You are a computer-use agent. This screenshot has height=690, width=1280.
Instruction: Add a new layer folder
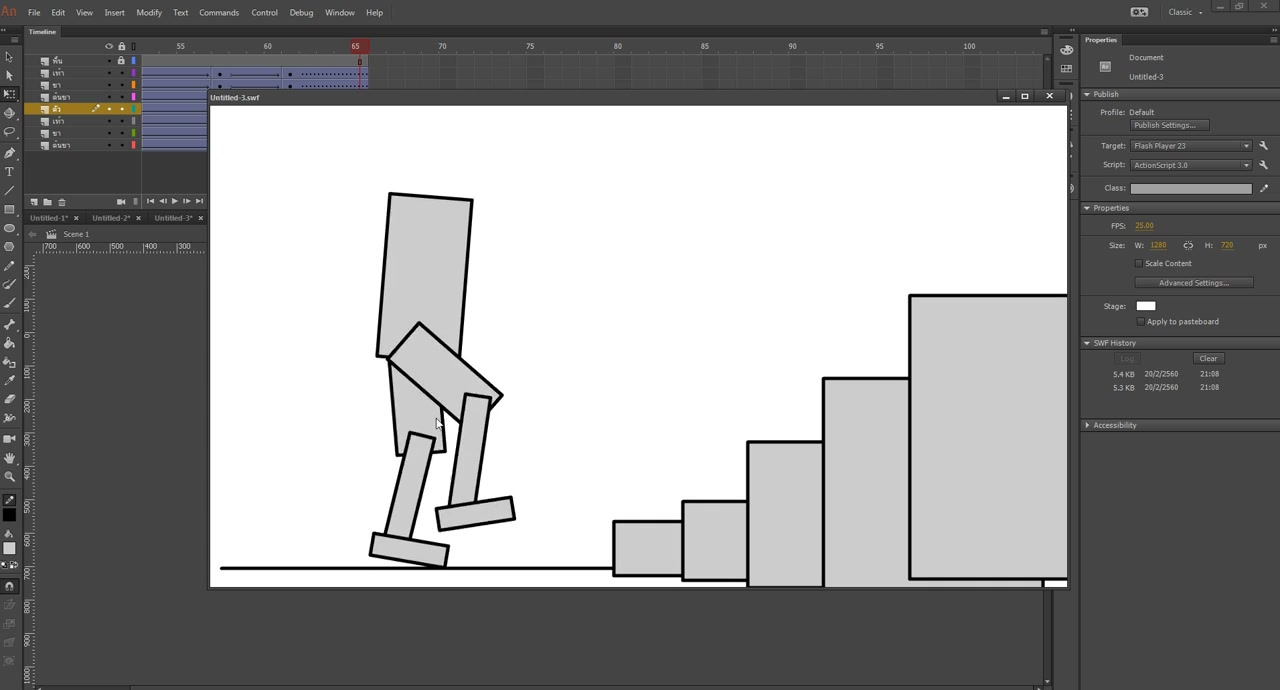(47, 202)
